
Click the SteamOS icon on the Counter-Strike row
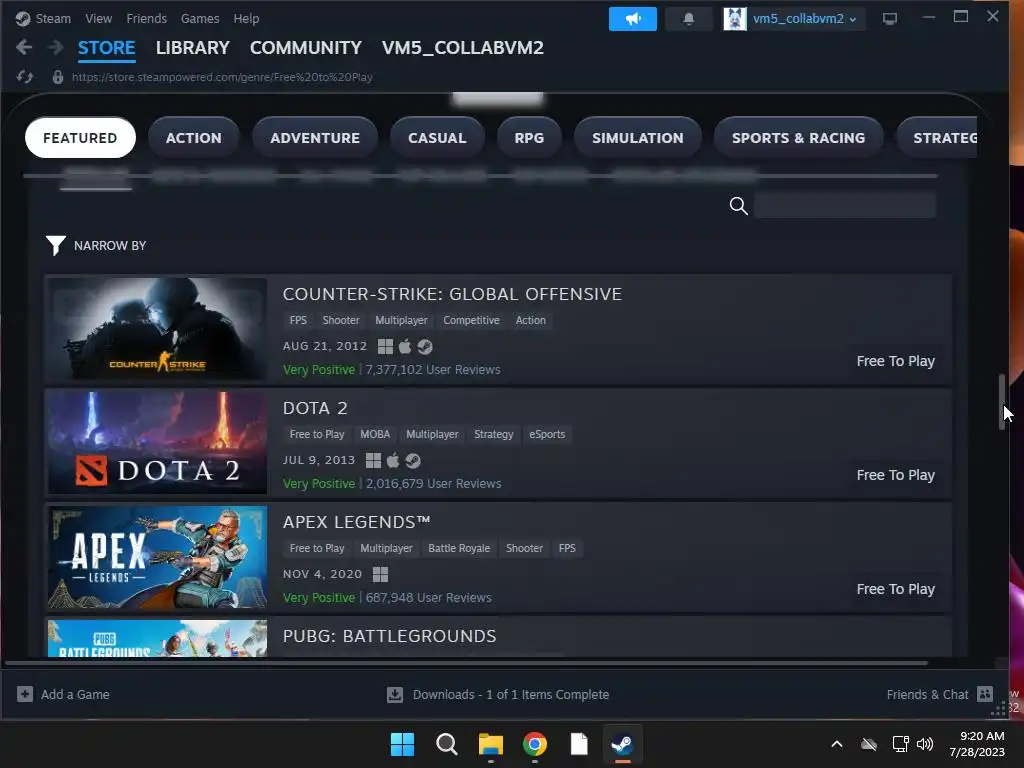425,346
